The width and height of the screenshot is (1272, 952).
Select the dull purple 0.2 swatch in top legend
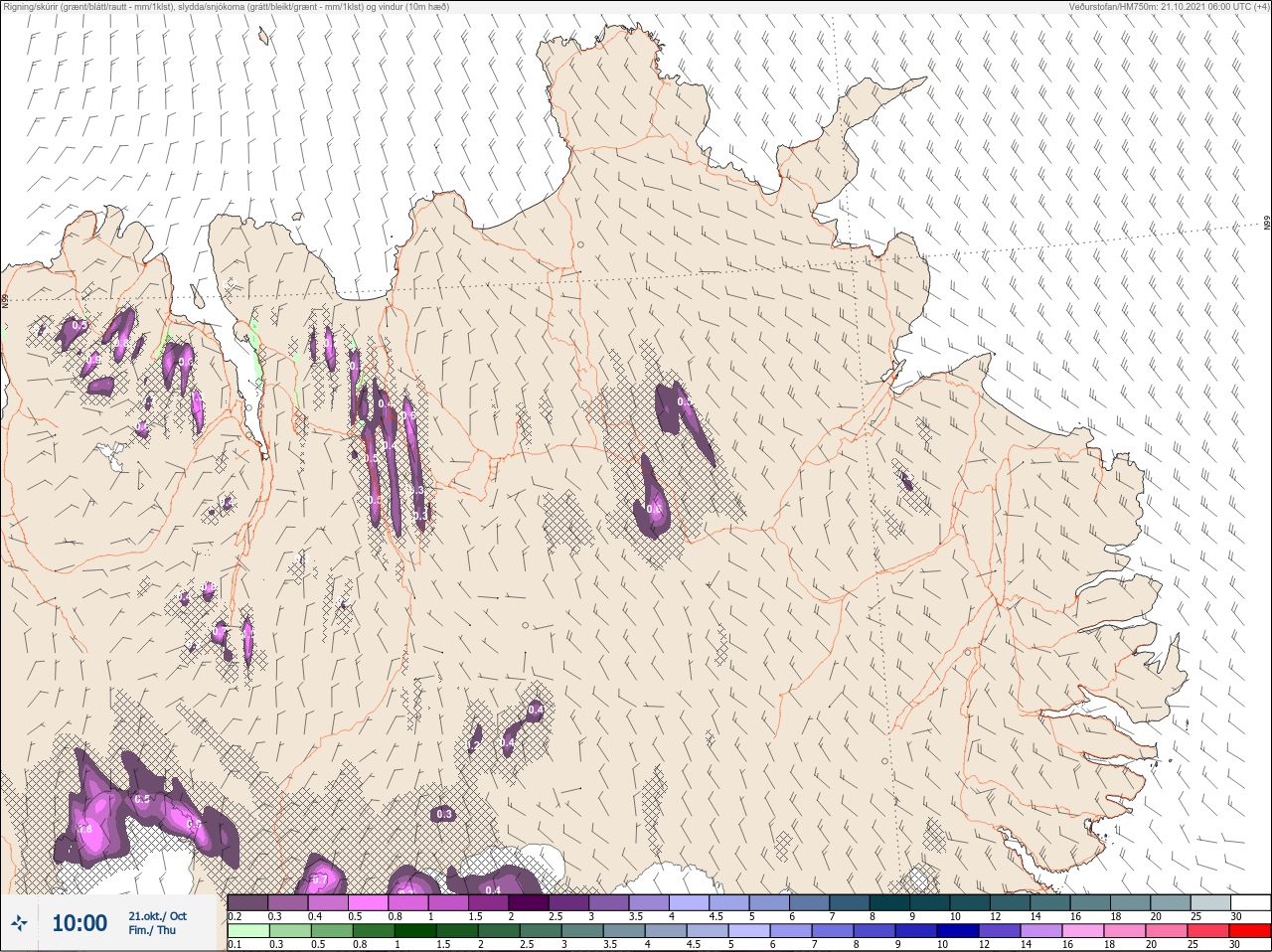click(x=247, y=902)
